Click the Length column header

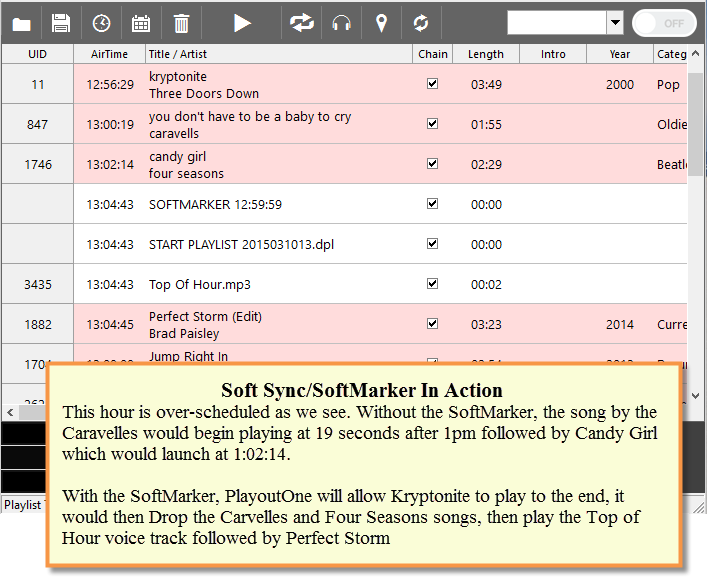coord(486,54)
